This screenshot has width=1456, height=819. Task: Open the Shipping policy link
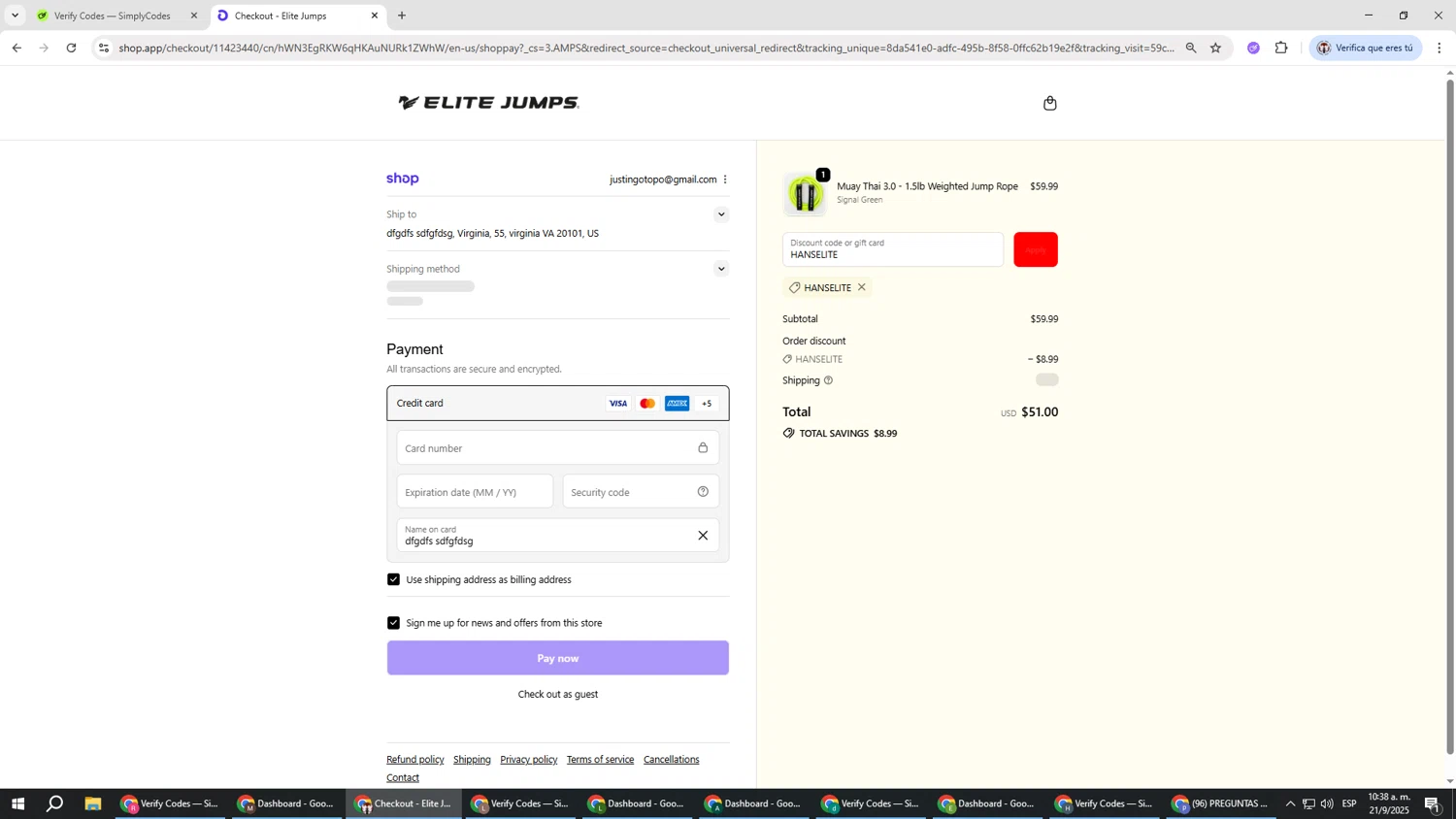pos(472,760)
